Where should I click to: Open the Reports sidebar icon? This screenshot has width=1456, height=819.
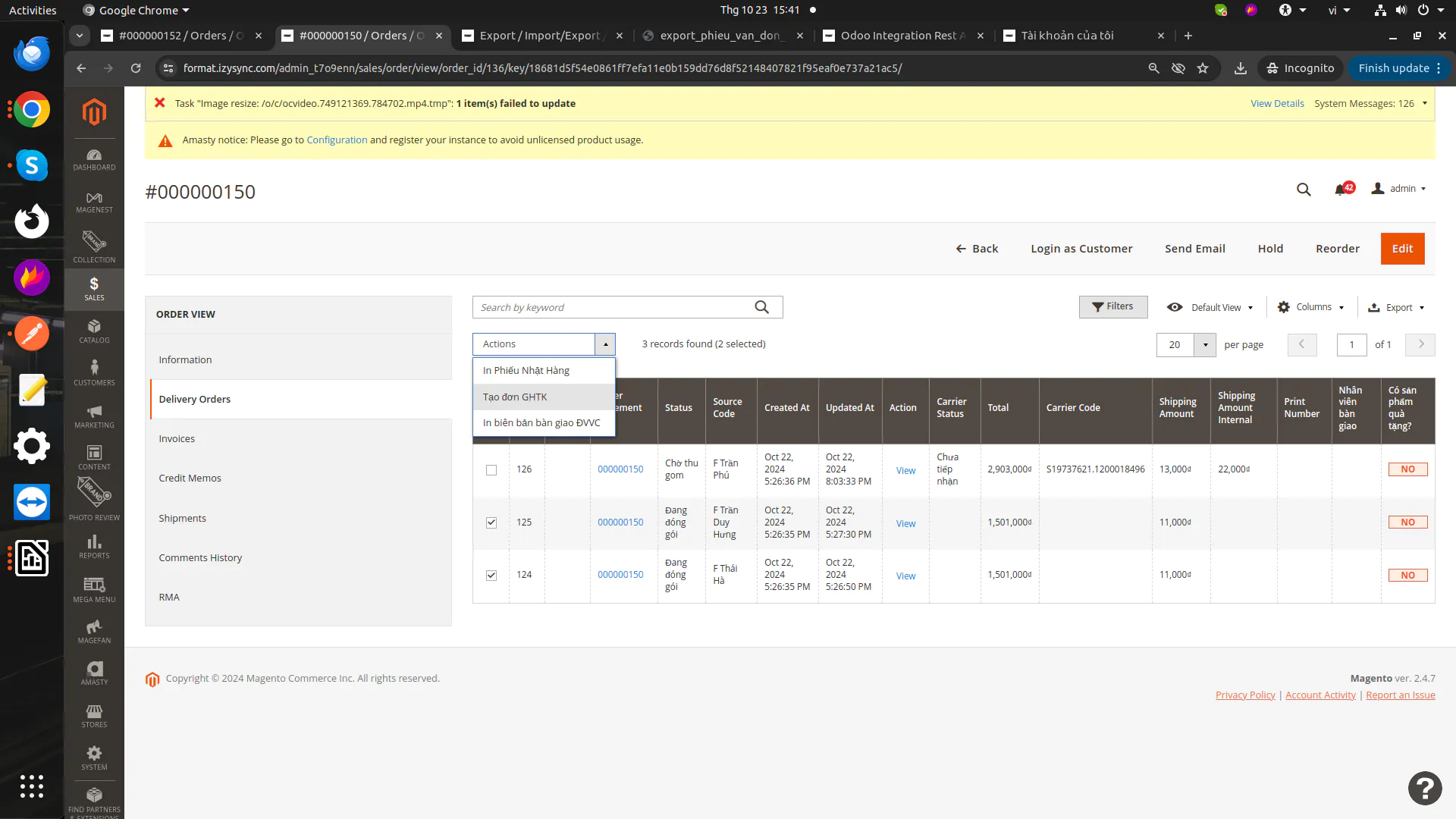click(94, 546)
